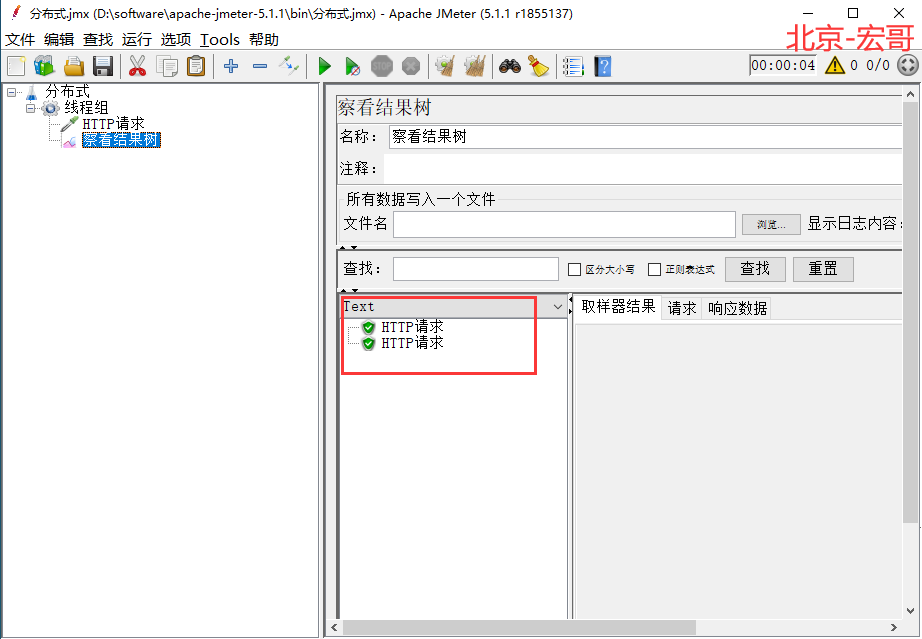The width and height of the screenshot is (922, 639).
Task: Click the Open file folder icon
Action: pos(74,66)
